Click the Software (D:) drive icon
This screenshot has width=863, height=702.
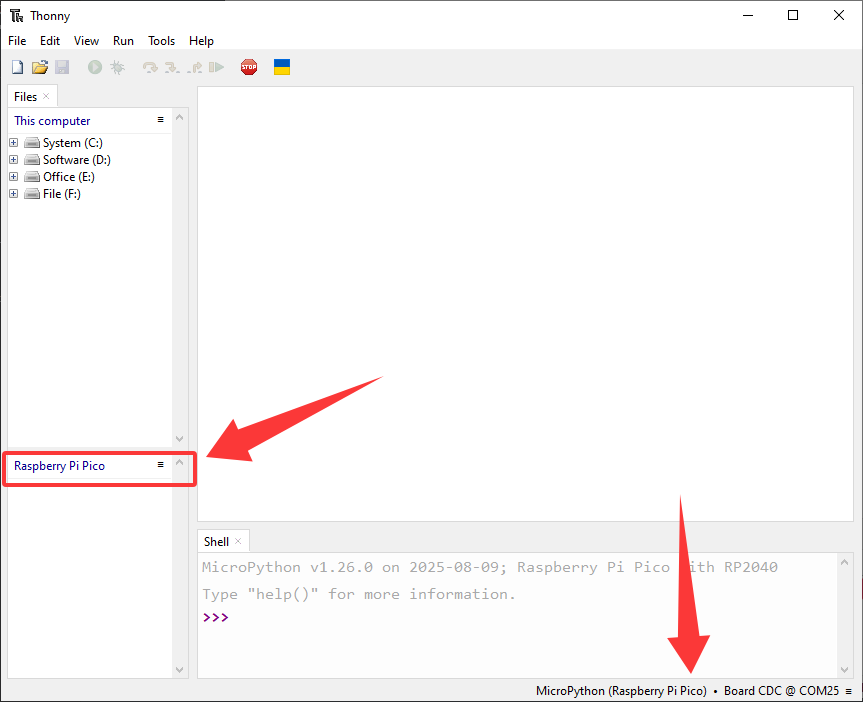coord(32,160)
